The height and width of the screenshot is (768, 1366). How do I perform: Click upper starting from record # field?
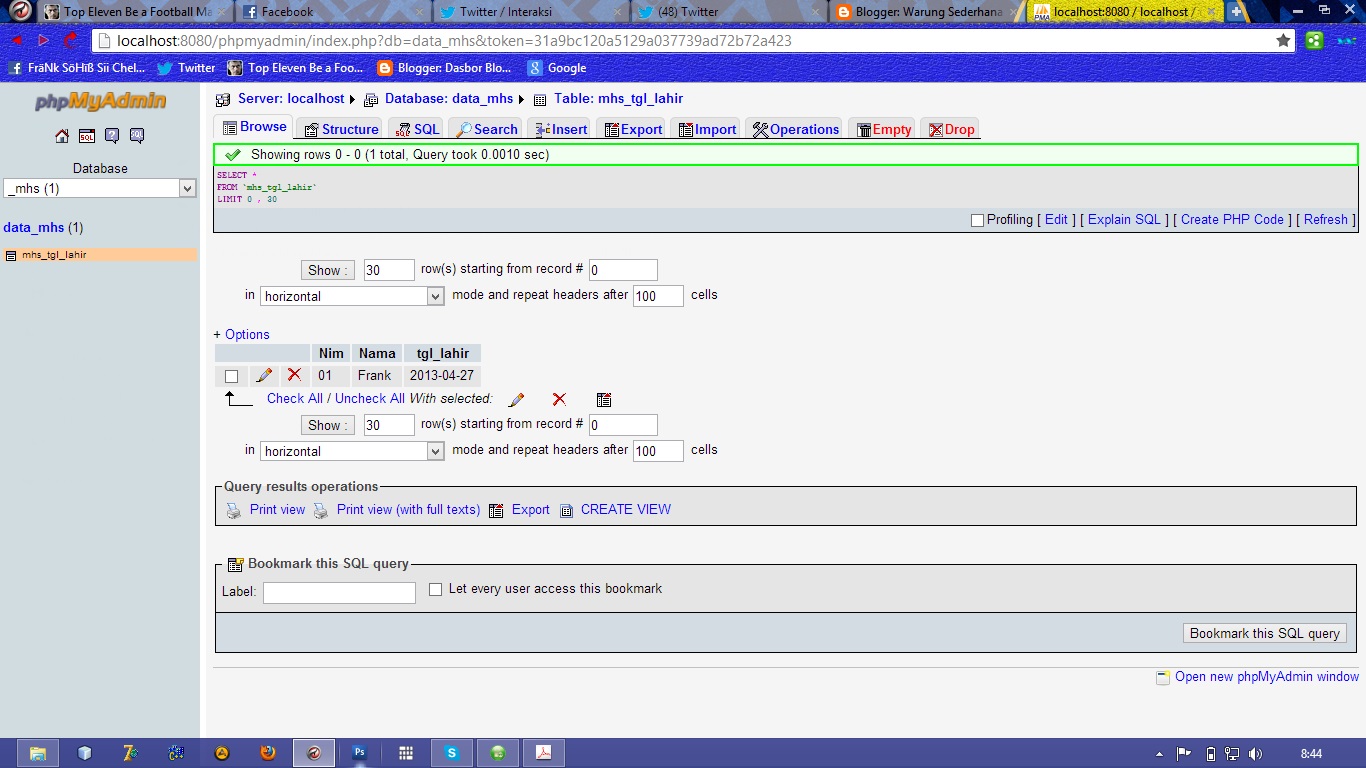(623, 270)
